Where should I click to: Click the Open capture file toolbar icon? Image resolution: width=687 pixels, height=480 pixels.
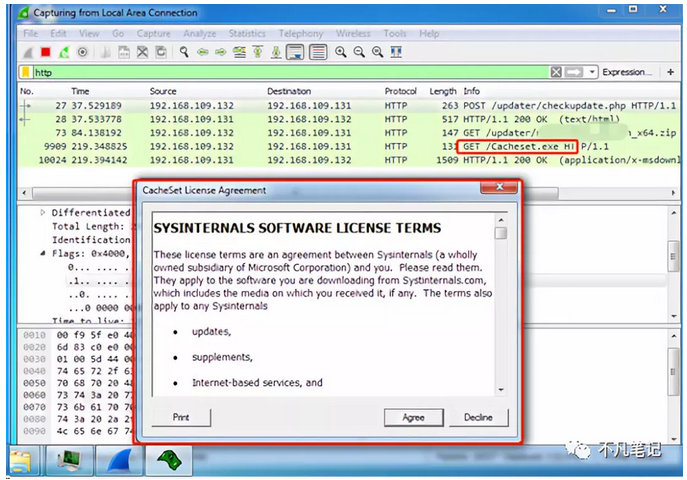click(105, 53)
